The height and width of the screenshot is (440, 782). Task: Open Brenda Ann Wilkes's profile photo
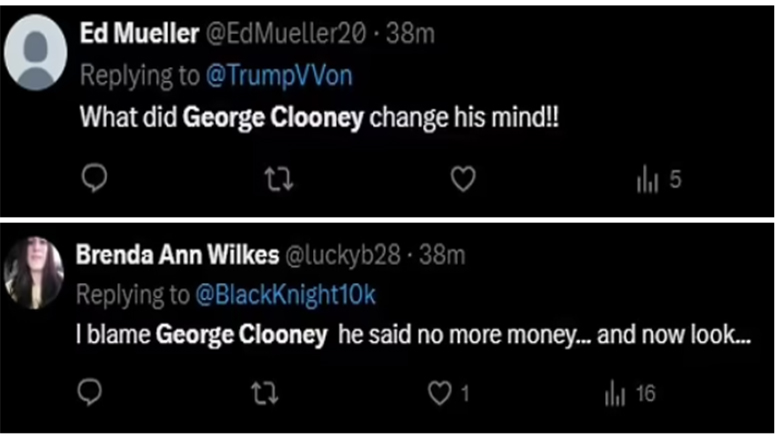[x=34, y=273]
